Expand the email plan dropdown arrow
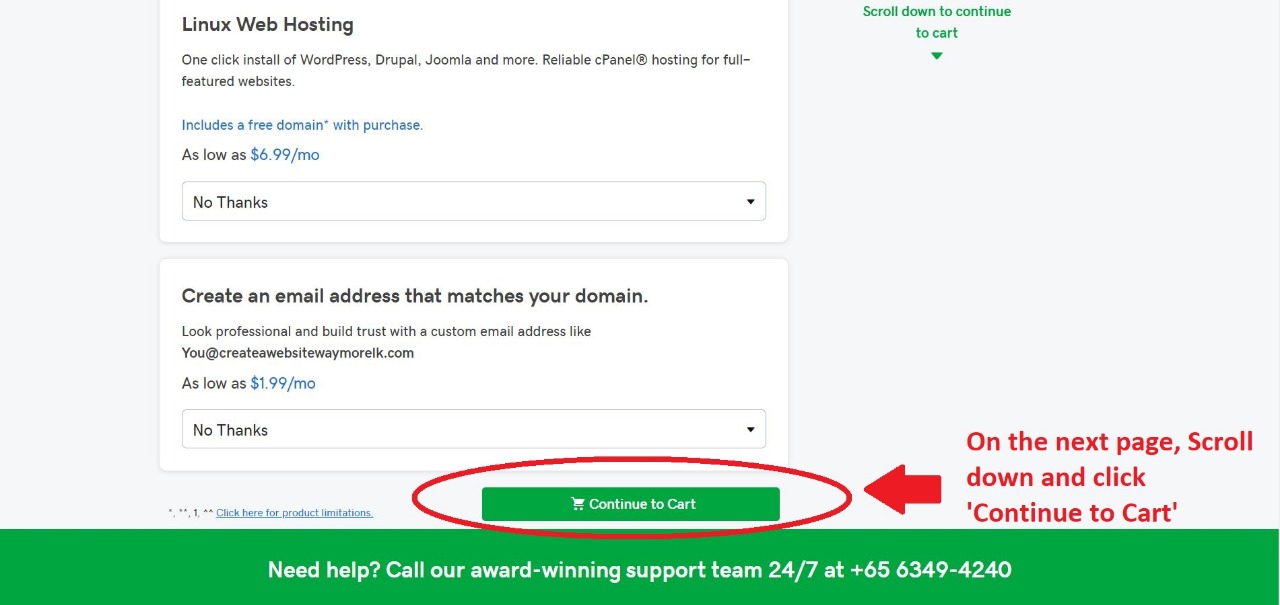 coord(750,430)
